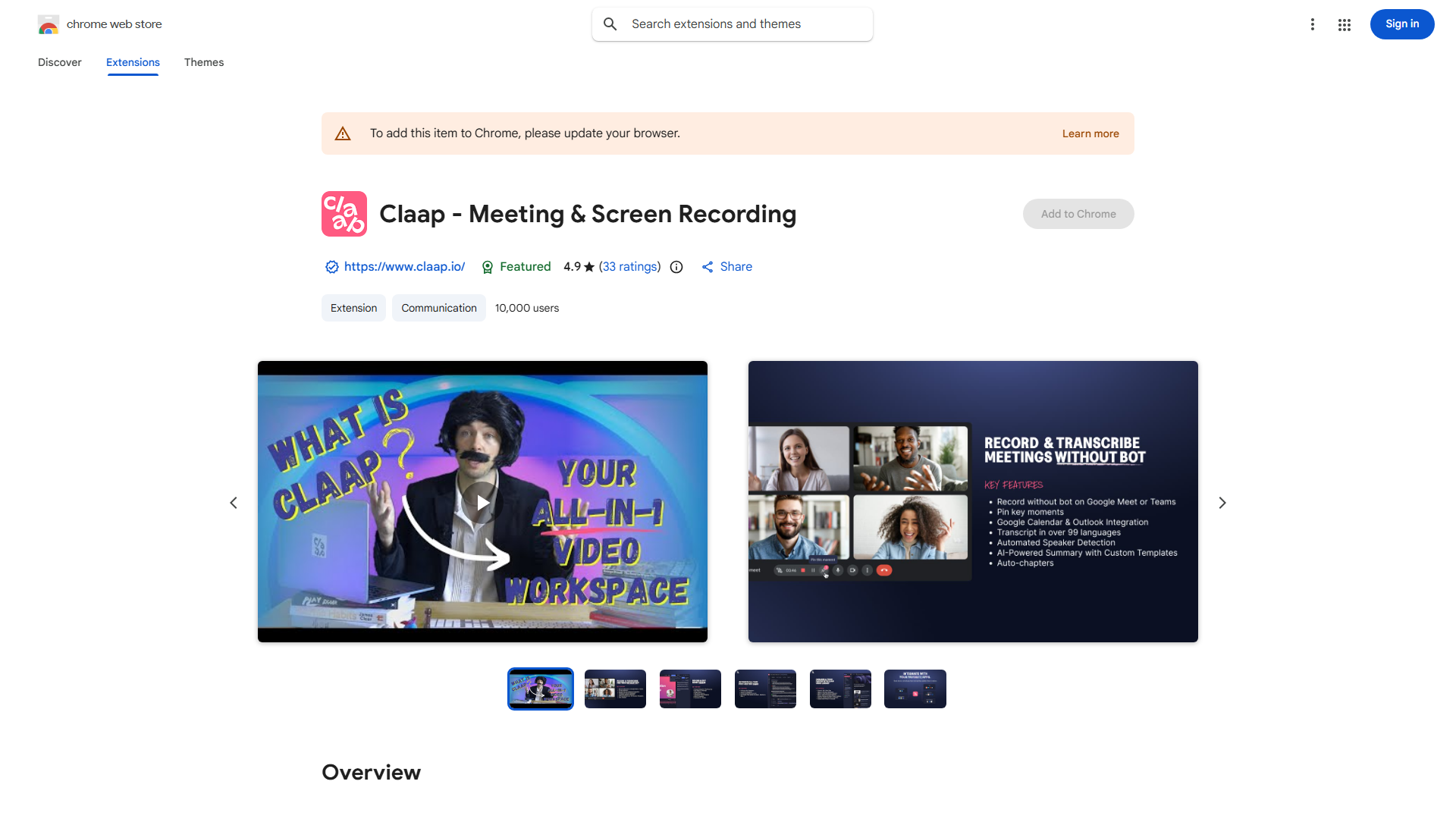This screenshot has height=819, width=1456.
Task: Click the Chrome Web Store logo icon
Action: 49,24
